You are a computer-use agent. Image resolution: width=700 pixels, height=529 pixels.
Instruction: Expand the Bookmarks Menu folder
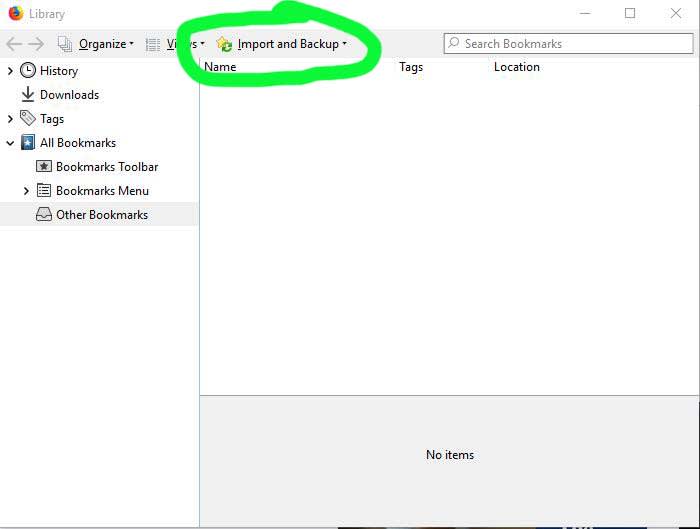pyautogui.click(x=27, y=191)
